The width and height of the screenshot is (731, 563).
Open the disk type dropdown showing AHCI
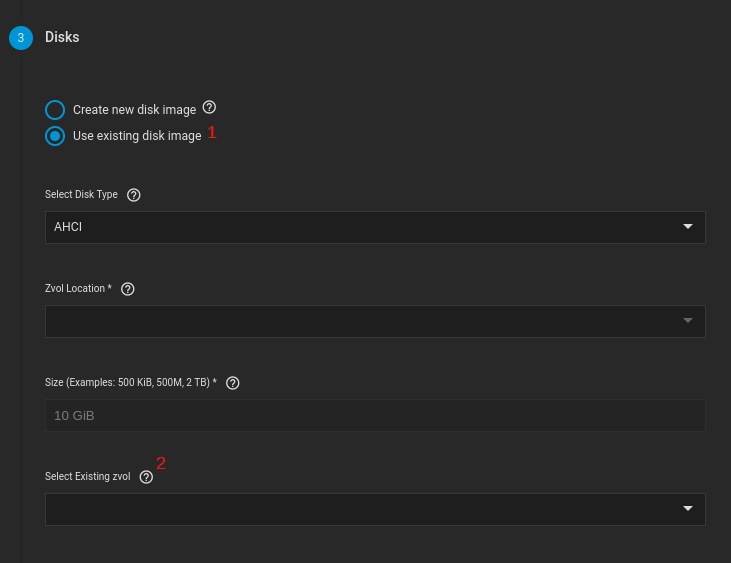[x=360, y=227]
